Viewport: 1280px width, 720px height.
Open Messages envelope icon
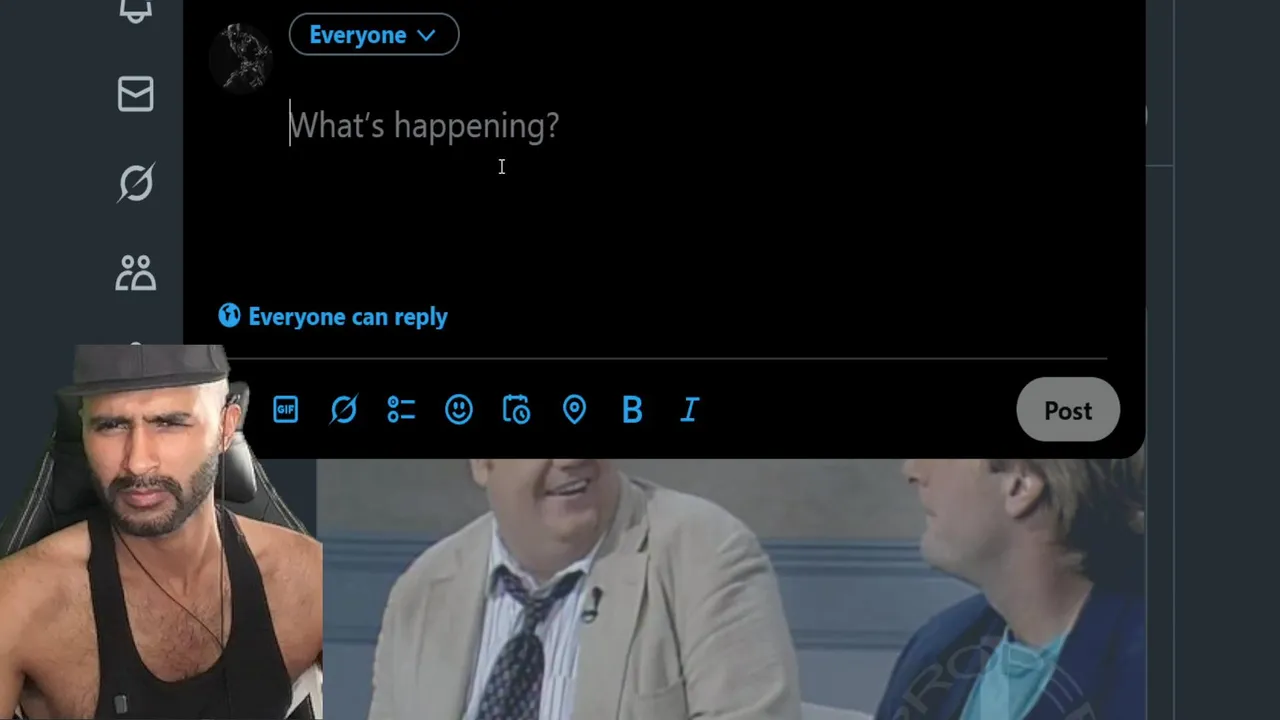136,94
